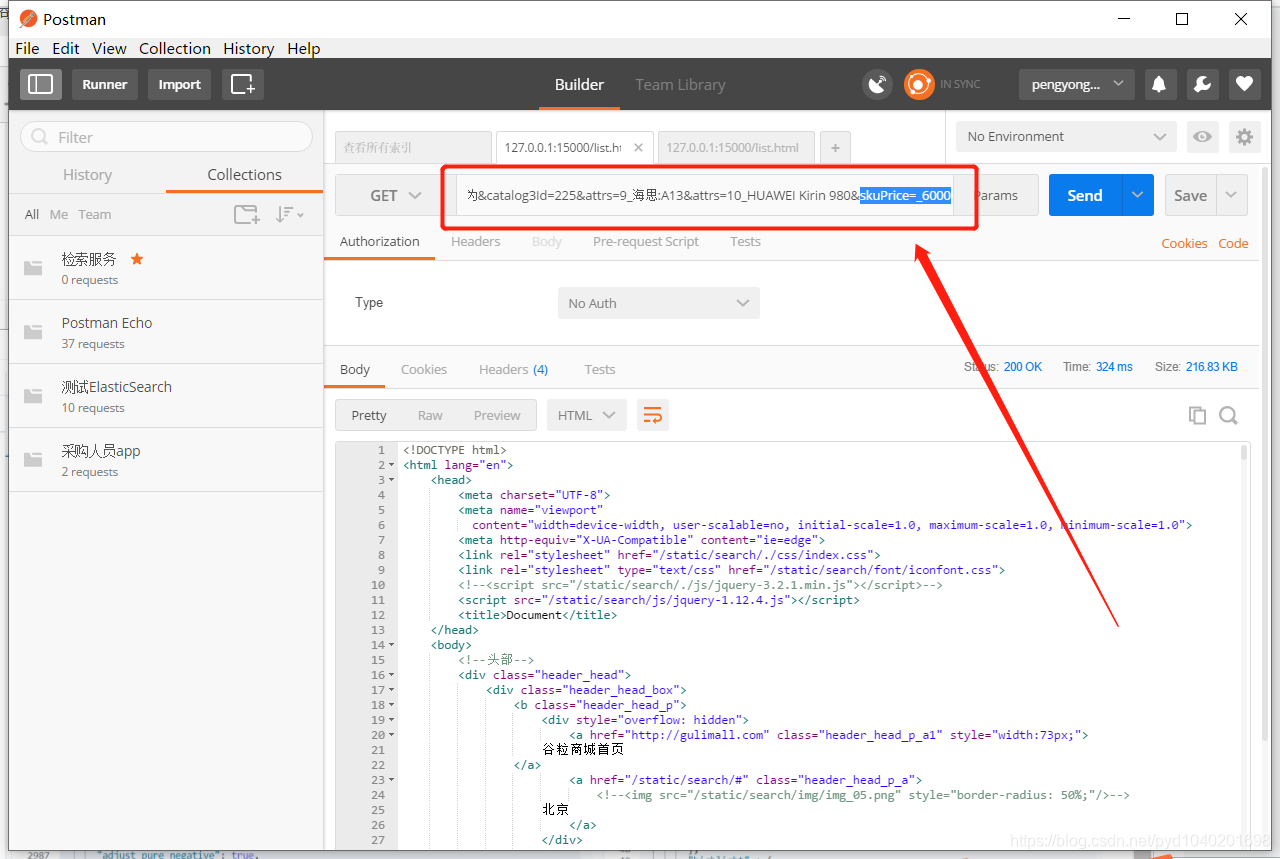Open the History menu

click(x=248, y=48)
